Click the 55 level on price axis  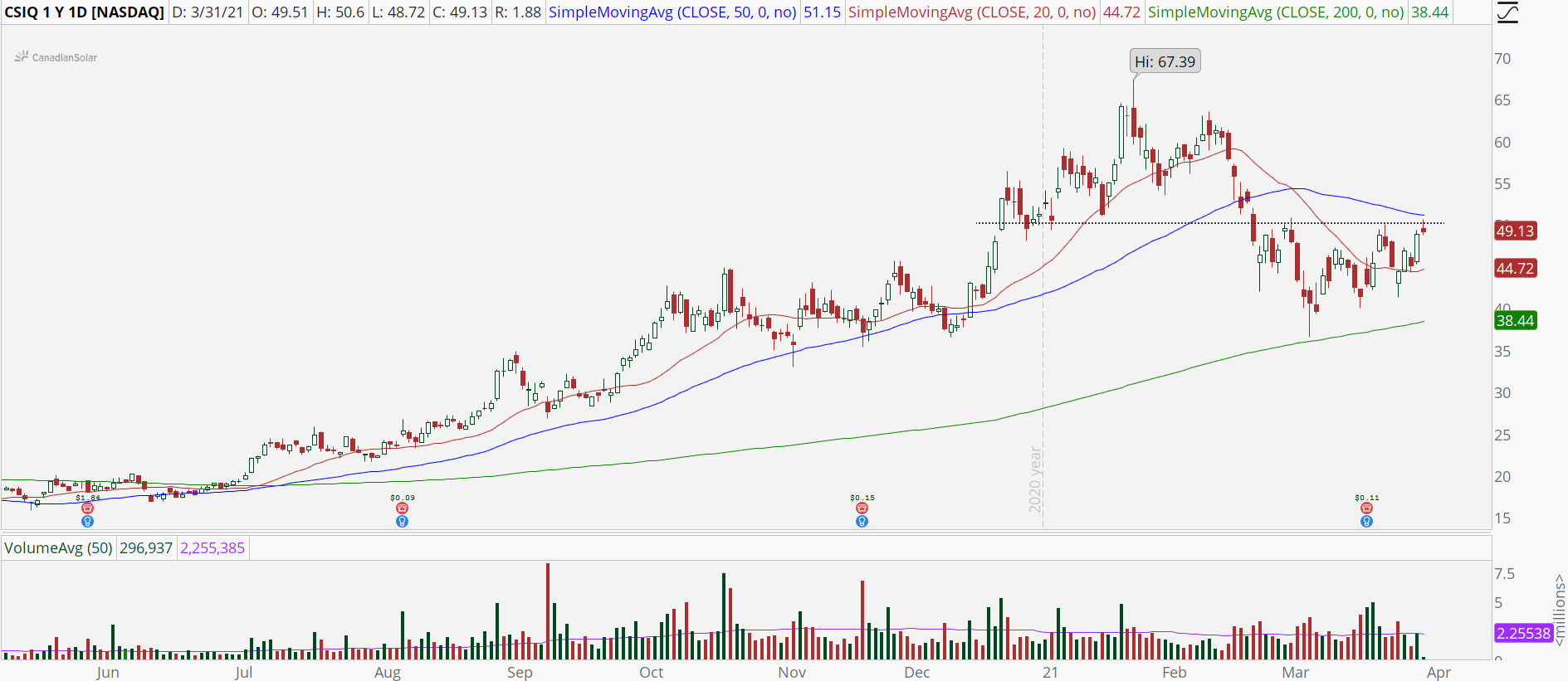tap(1502, 184)
